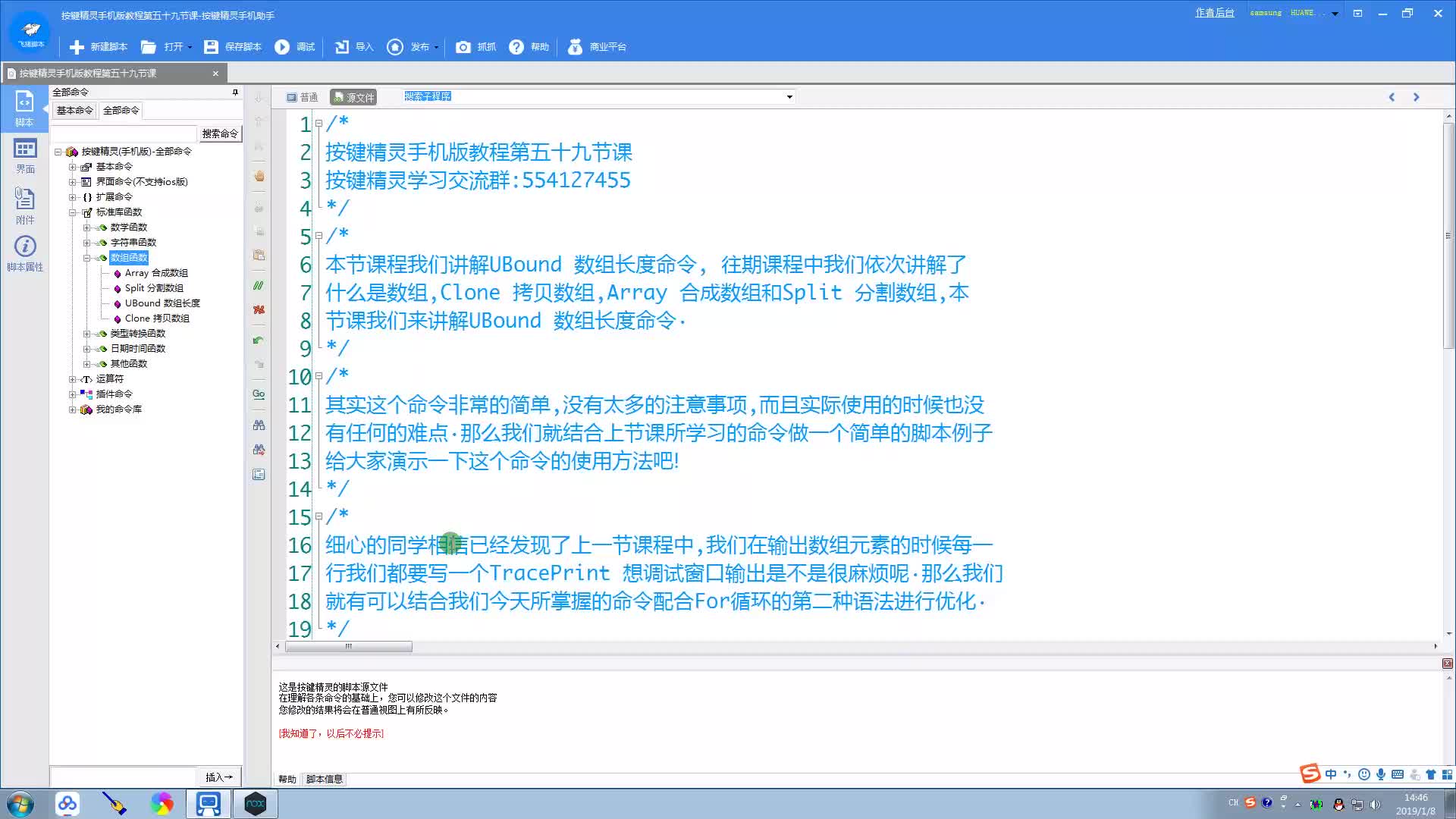Toggle 普通 normal view mode
The height and width of the screenshot is (819, 1456).
coord(302,97)
